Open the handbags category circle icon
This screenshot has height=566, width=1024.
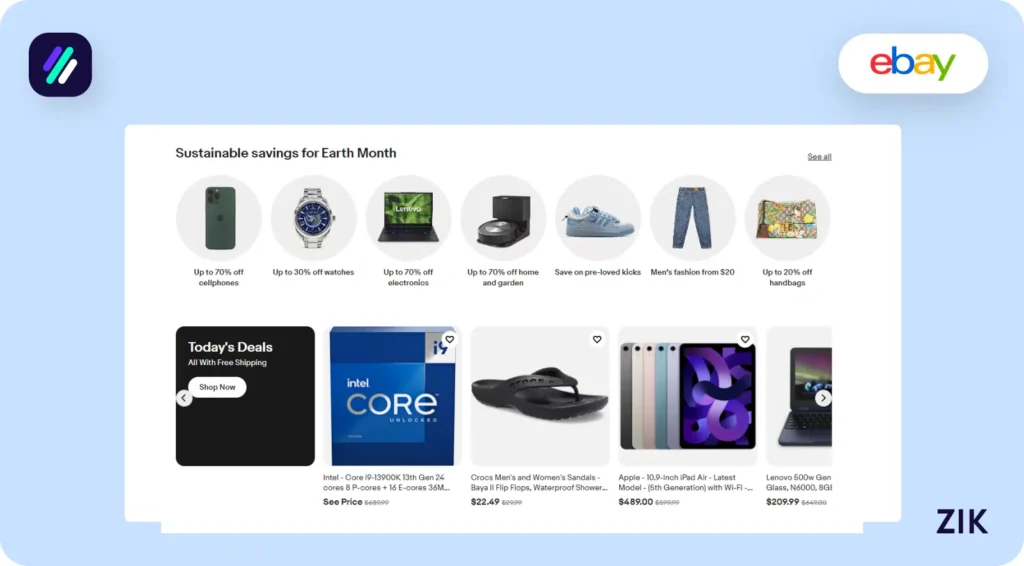point(787,218)
